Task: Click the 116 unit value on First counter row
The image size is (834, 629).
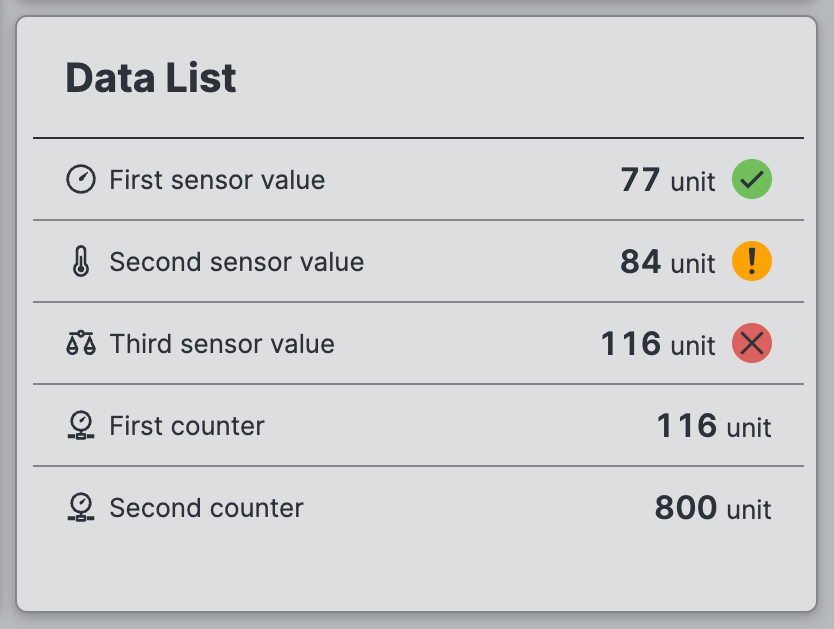Action: pyautogui.click(x=714, y=427)
